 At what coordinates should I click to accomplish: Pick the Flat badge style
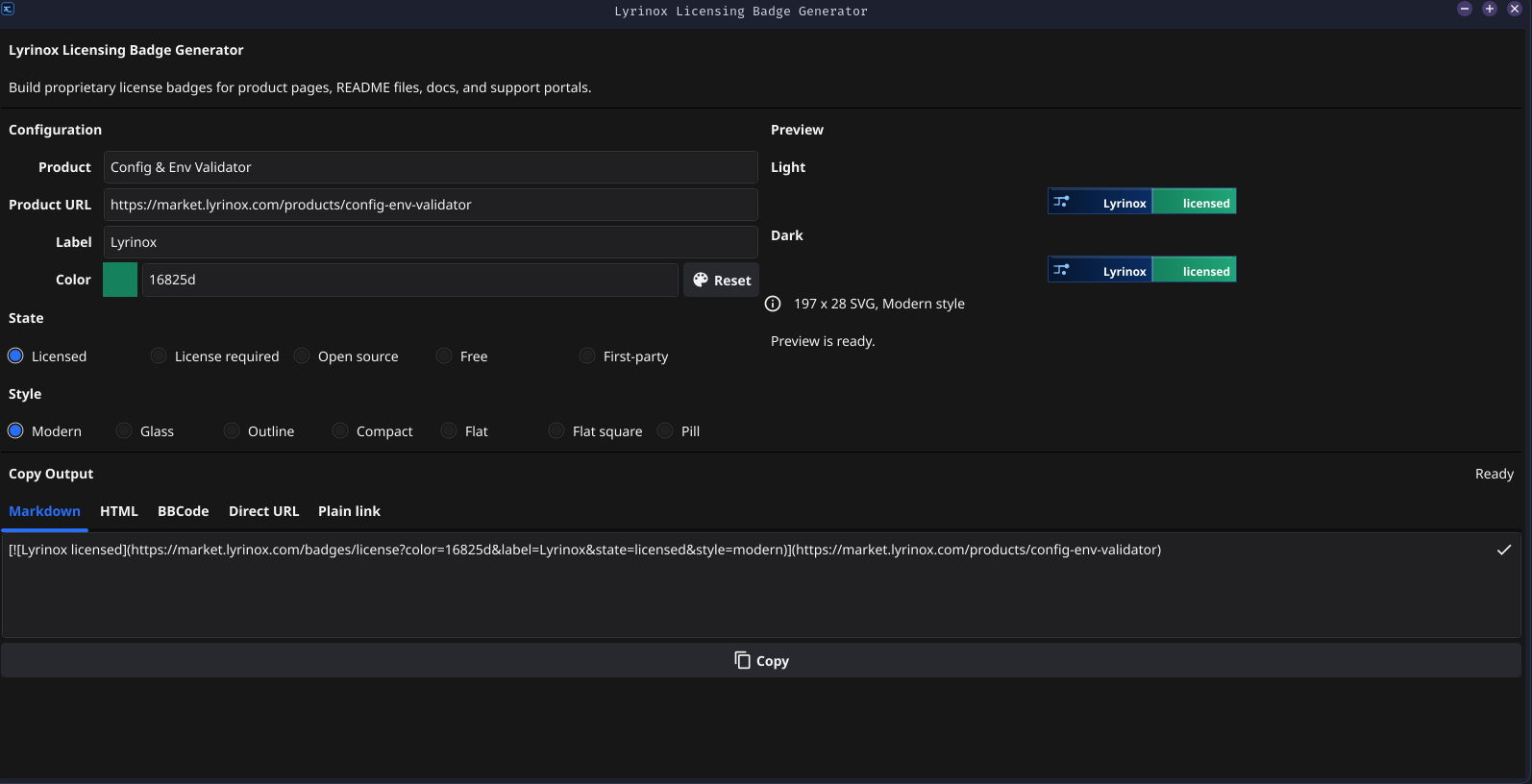pyautogui.click(x=464, y=431)
